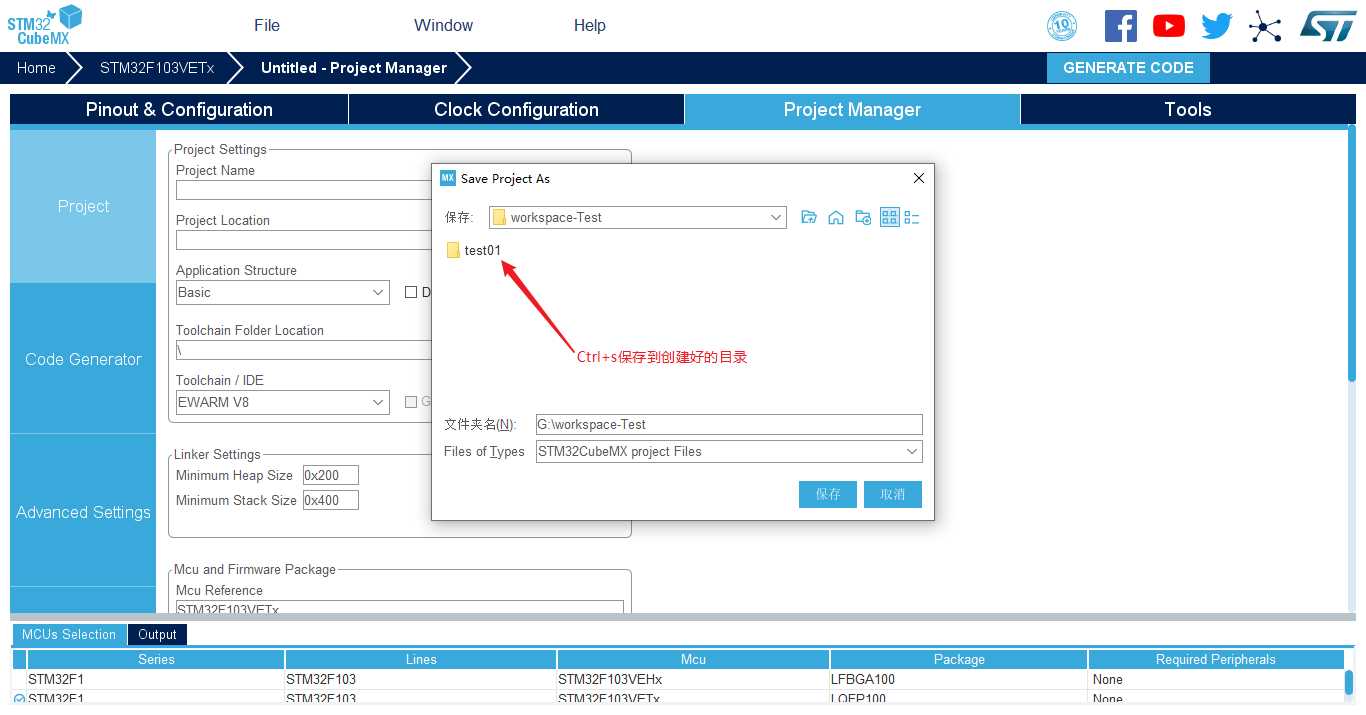Go to Home breadcrumb
Screen dimensions: 1366x715
[36, 68]
